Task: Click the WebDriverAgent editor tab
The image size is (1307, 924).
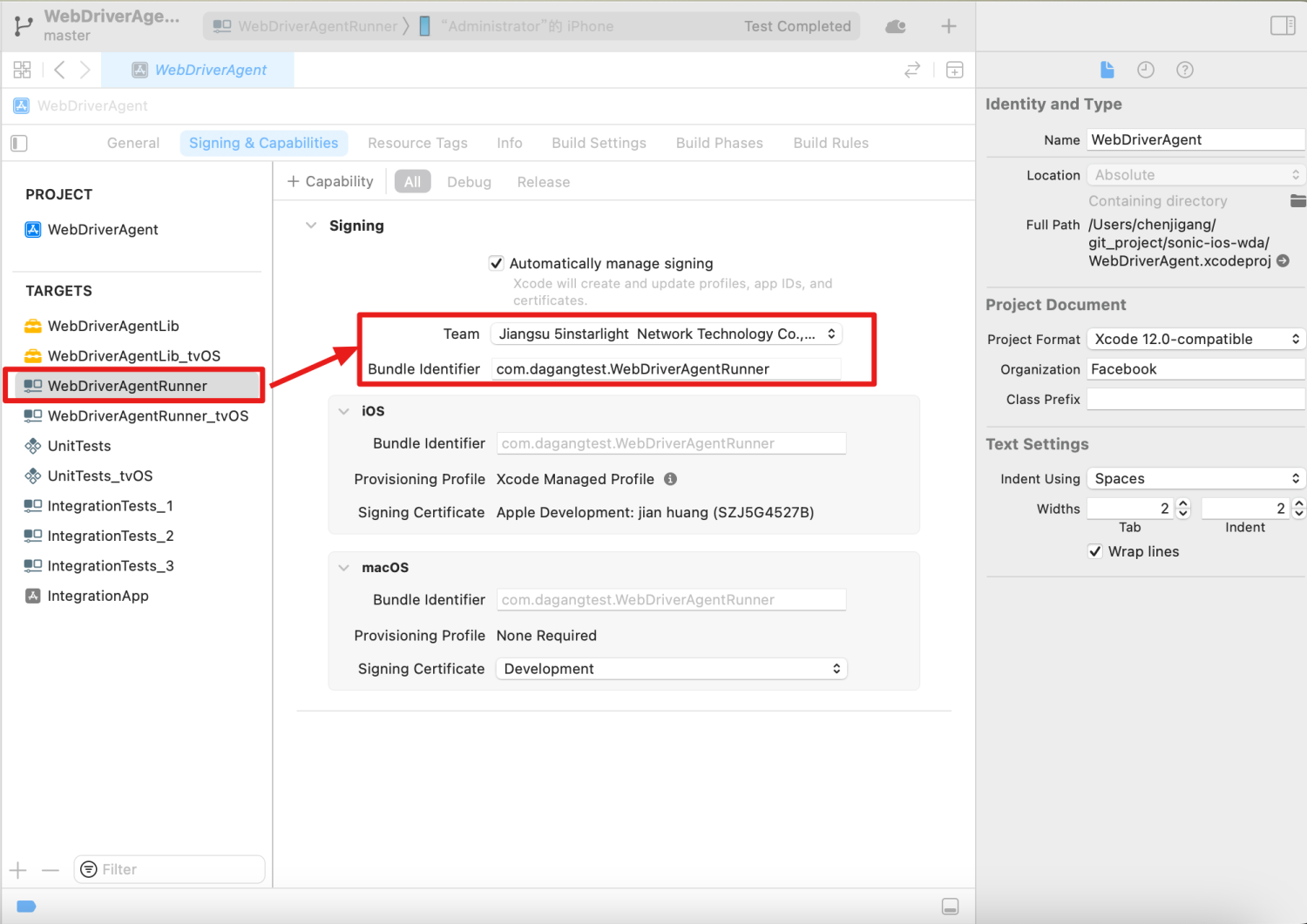Action: [x=198, y=70]
